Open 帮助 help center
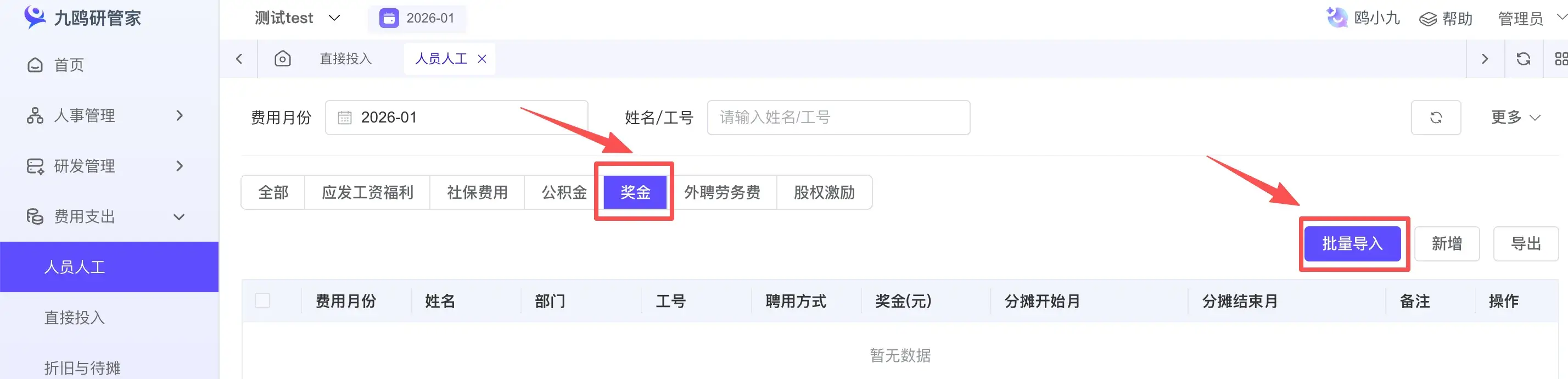 click(1446, 19)
